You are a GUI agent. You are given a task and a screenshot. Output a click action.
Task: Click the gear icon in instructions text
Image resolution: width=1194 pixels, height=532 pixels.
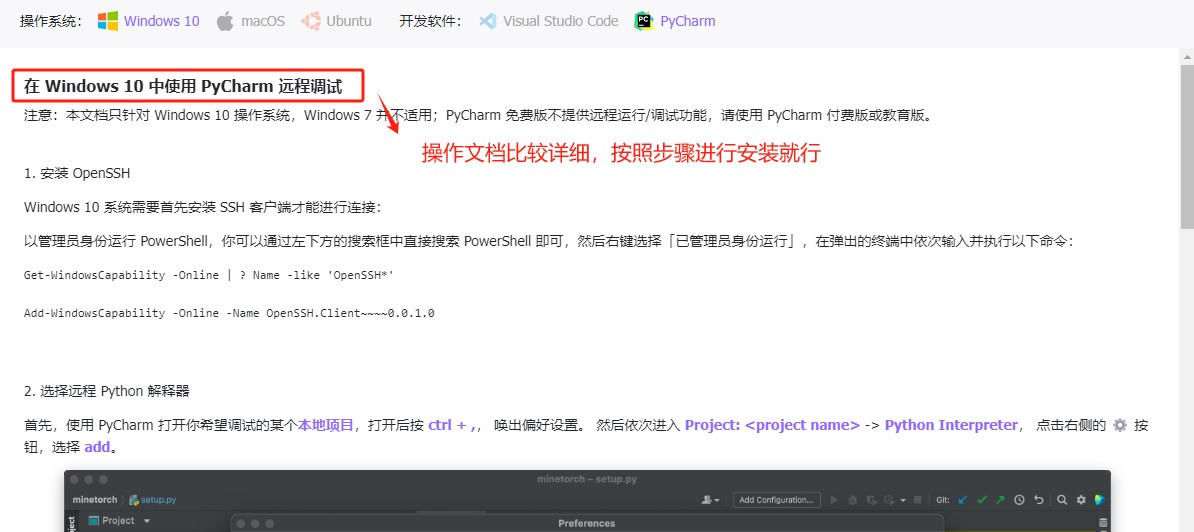(1120, 425)
